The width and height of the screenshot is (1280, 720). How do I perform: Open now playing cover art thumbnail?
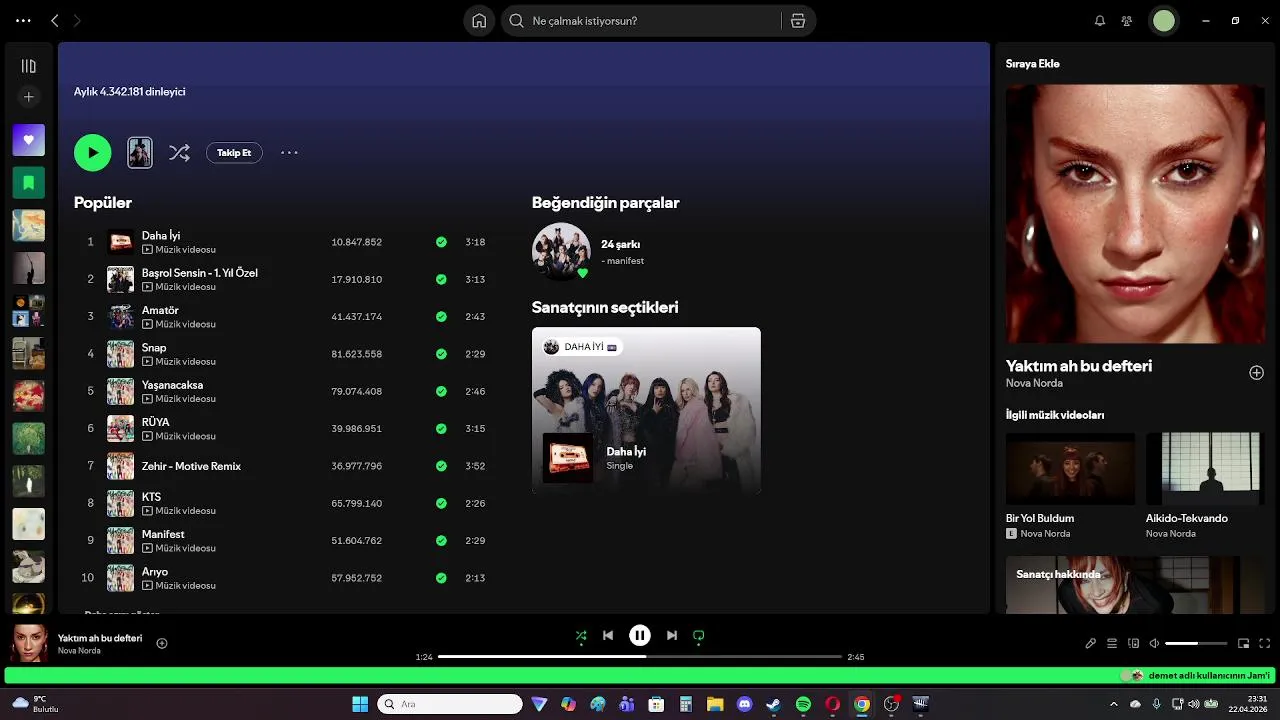point(29,643)
